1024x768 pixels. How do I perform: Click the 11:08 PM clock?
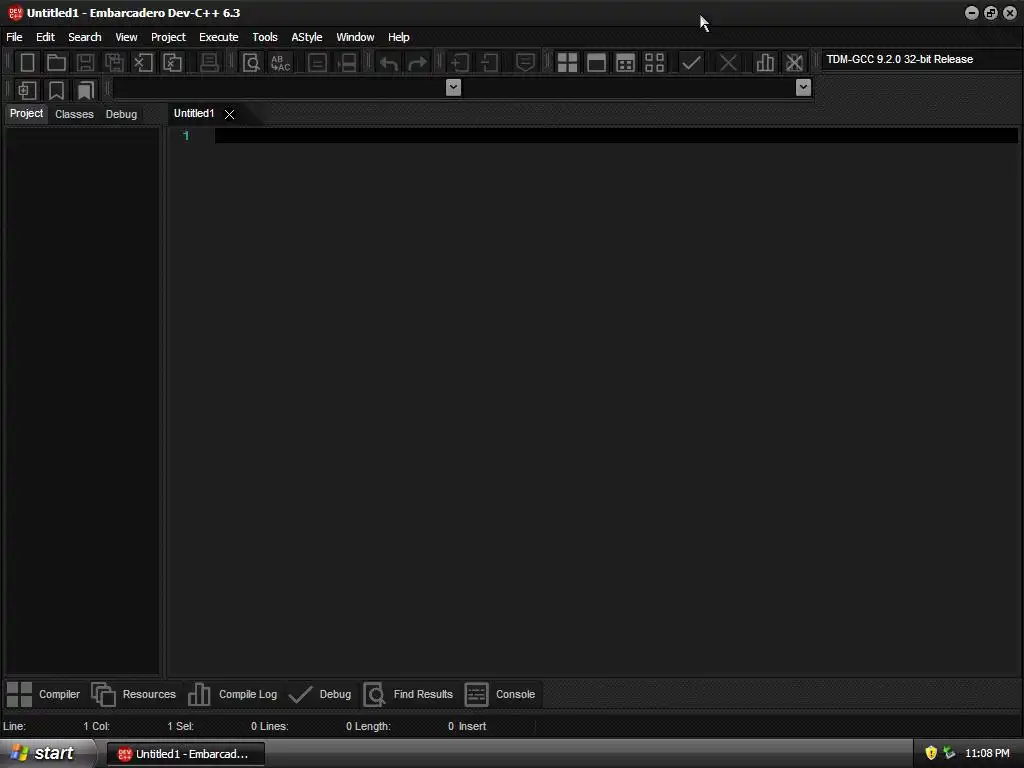(x=987, y=754)
